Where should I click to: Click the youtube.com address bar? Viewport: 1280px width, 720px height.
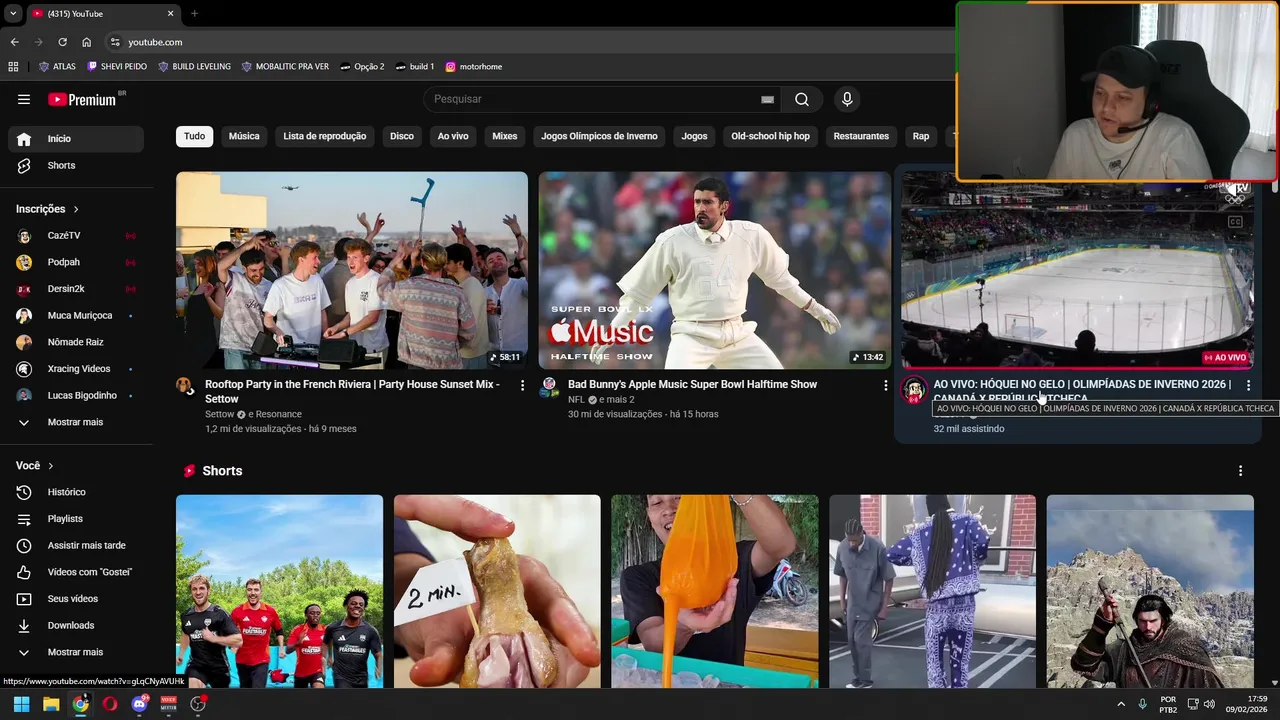tap(530, 42)
